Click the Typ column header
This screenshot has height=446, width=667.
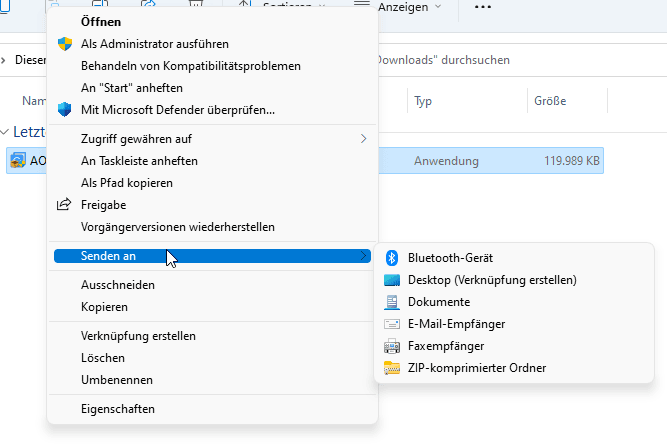[423, 101]
